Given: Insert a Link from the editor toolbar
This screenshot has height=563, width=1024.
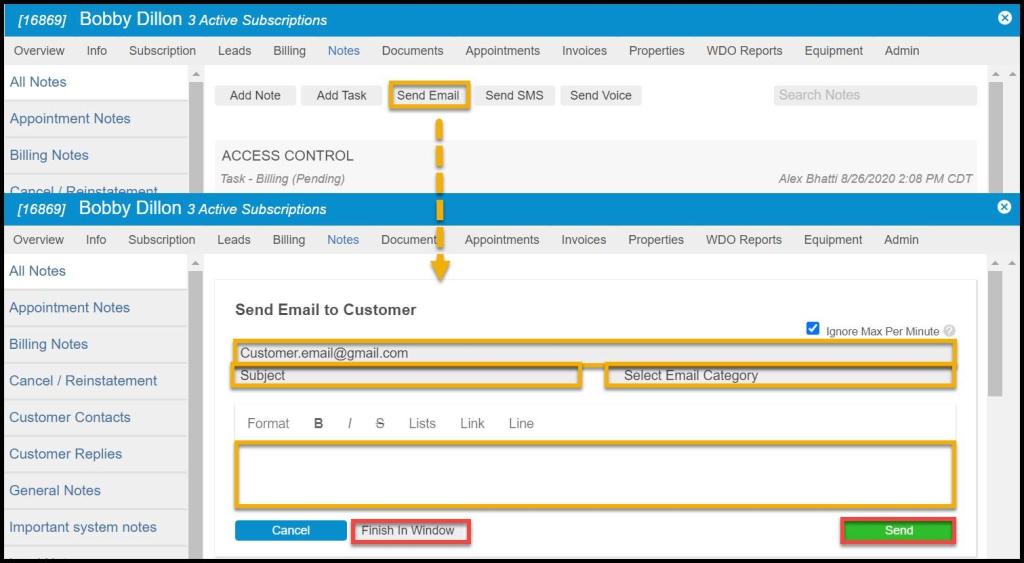Looking at the screenshot, I should pyautogui.click(x=472, y=424).
